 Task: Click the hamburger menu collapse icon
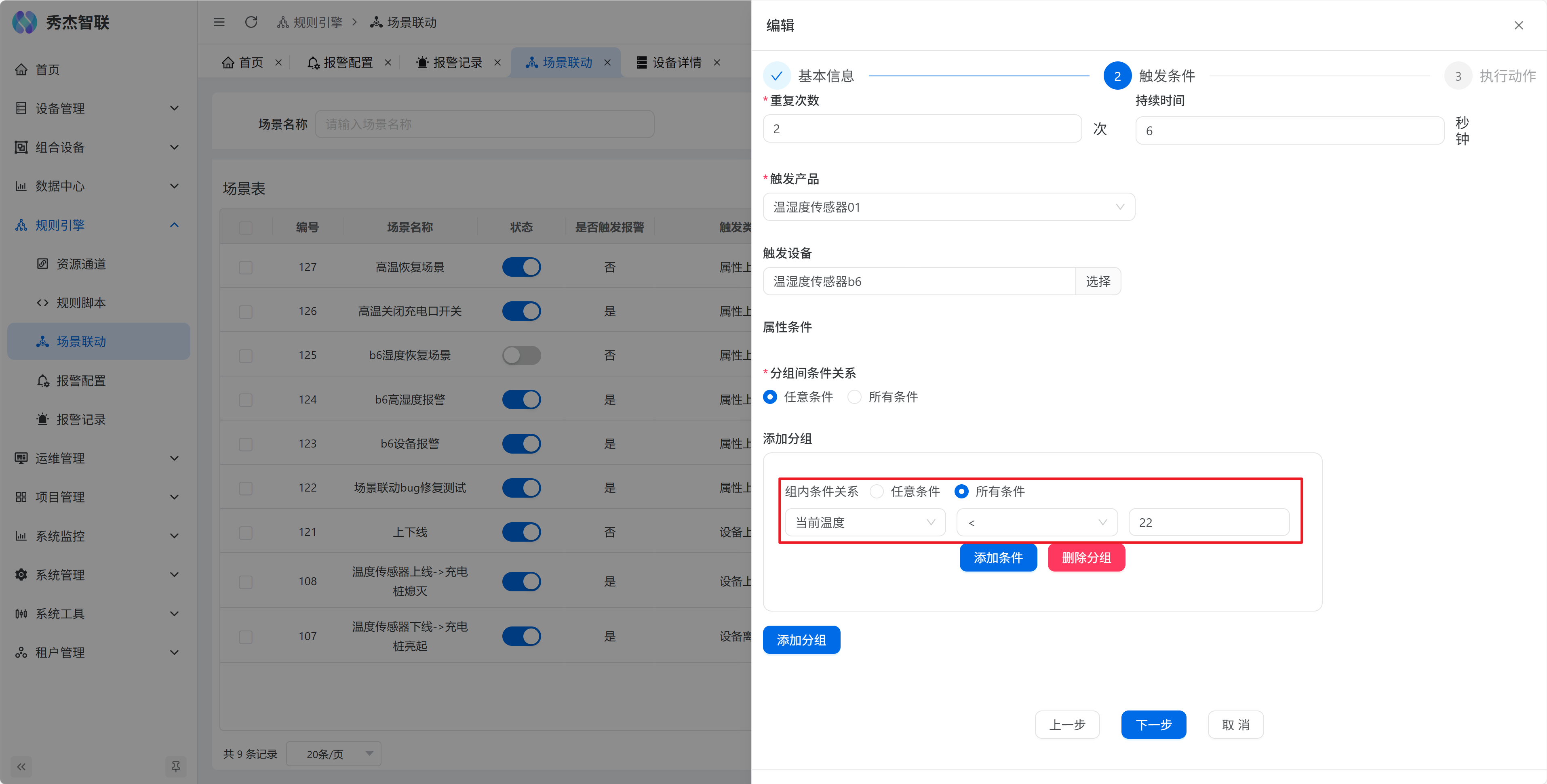coord(219,22)
